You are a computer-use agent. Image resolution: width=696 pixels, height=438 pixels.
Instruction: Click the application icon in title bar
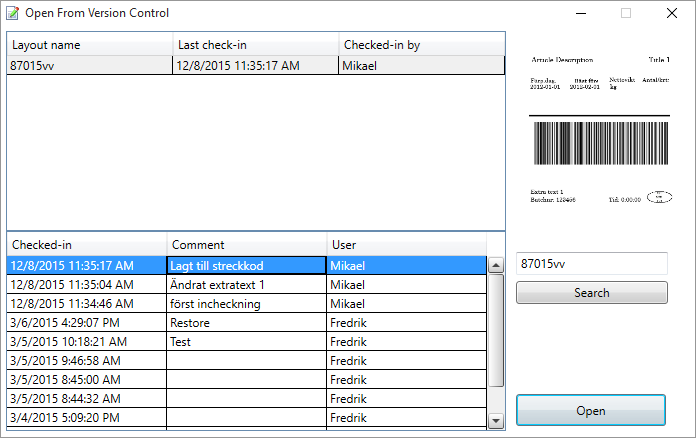point(12,13)
